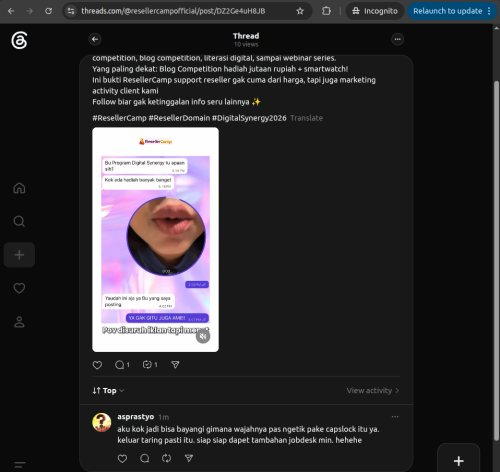500x472 pixels.
Task: Share the post with paper plane icon
Action: (175, 365)
